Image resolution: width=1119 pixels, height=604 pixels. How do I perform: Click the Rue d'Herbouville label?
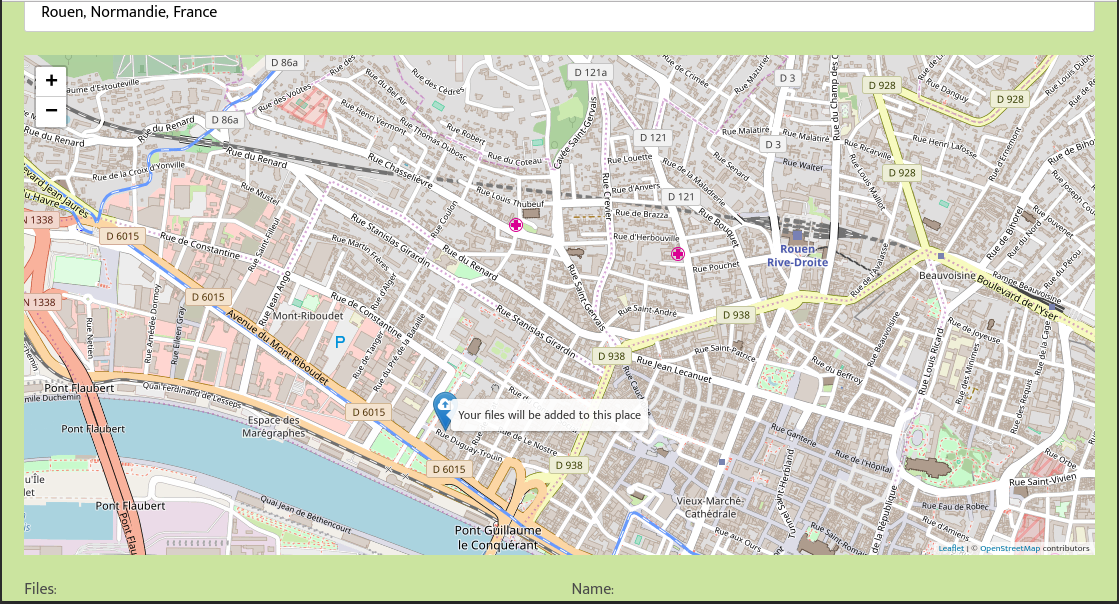click(x=647, y=237)
